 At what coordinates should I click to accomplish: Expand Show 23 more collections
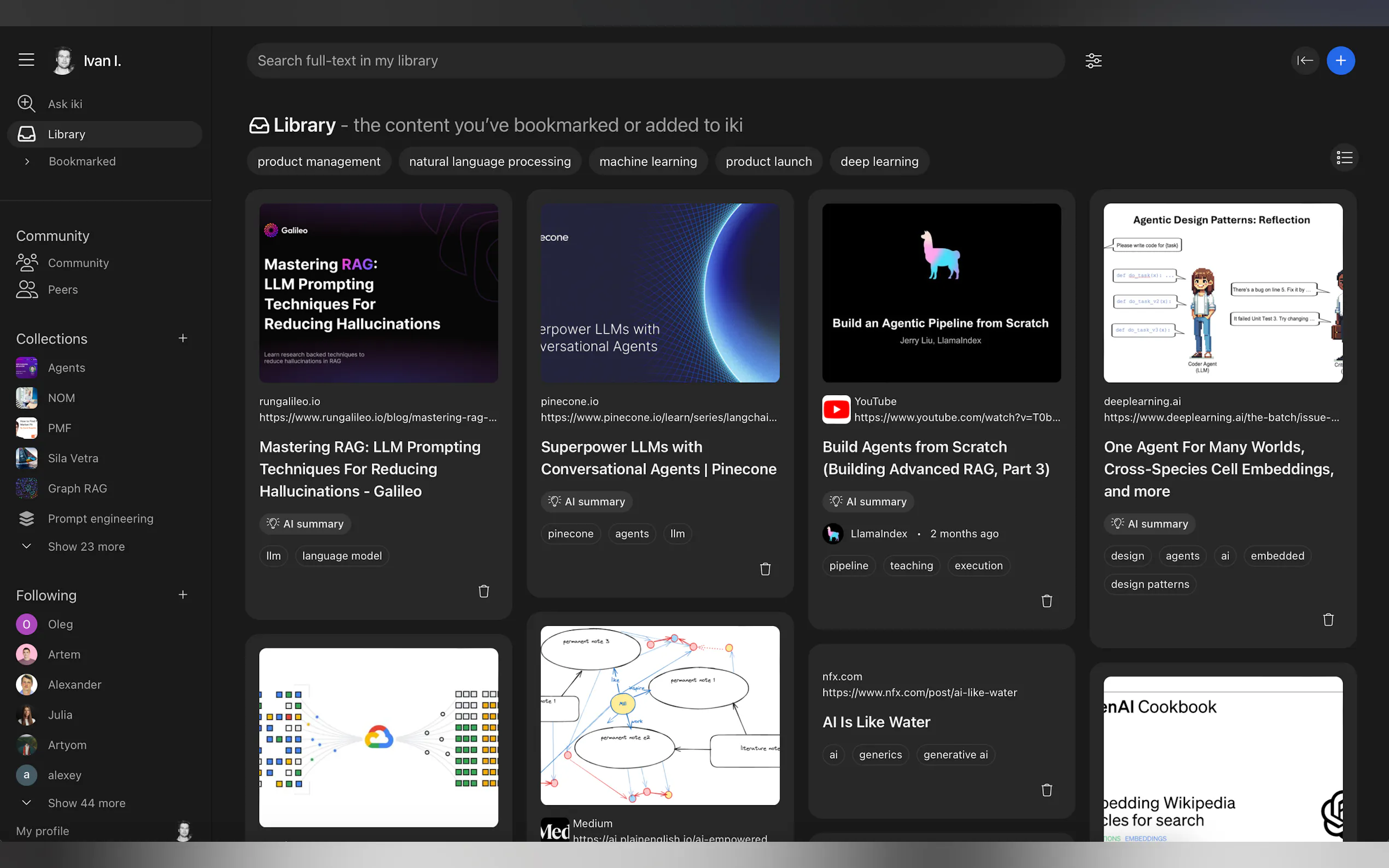pyautogui.click(x=86, y=547)
